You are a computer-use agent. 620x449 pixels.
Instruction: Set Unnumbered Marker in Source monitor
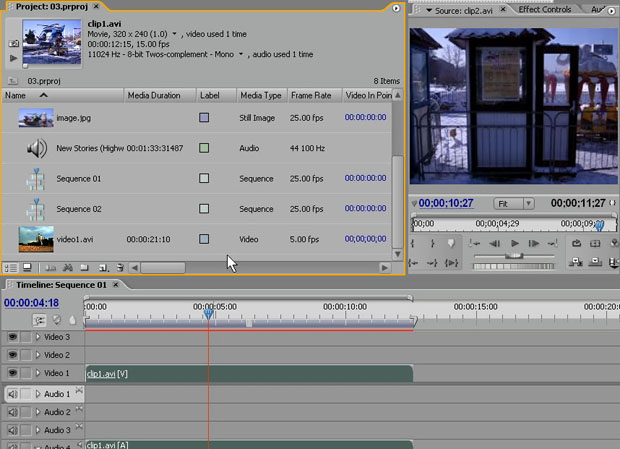pyautogui.click(x=451, y=243)
